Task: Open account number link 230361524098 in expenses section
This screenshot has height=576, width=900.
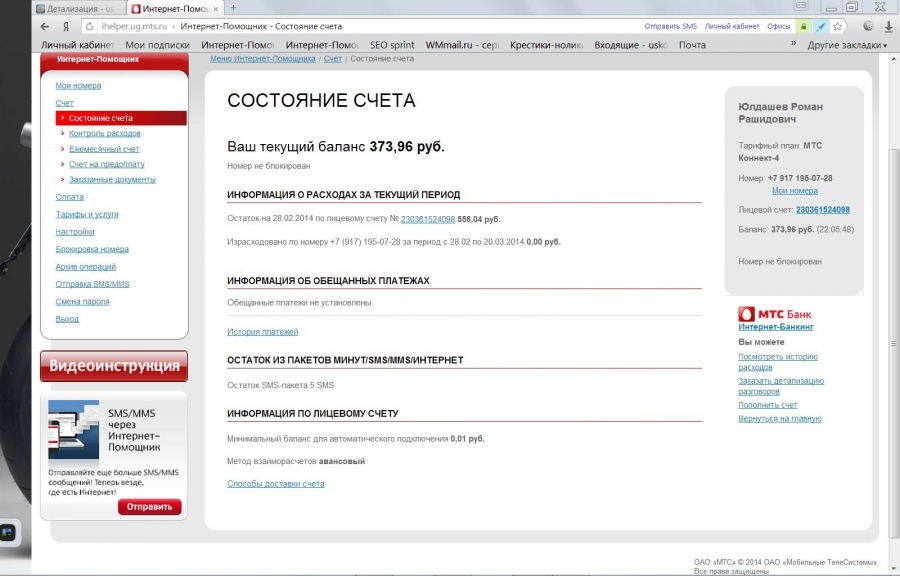Action: [x=428, y=219]
